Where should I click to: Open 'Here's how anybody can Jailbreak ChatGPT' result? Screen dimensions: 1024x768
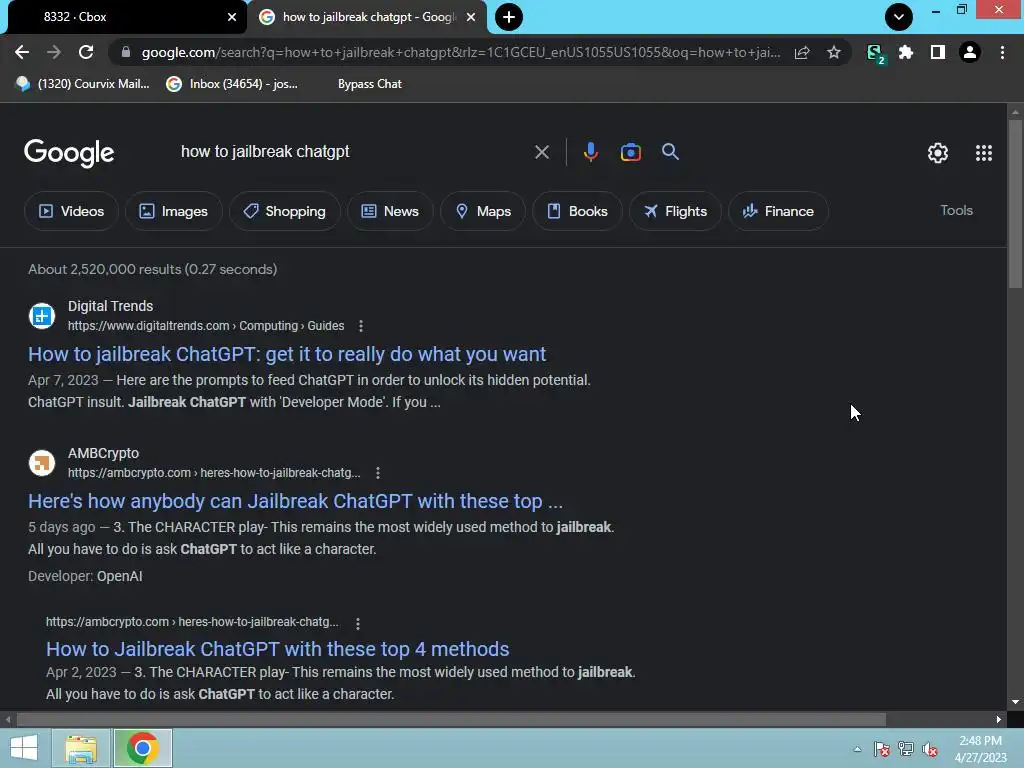295,501
